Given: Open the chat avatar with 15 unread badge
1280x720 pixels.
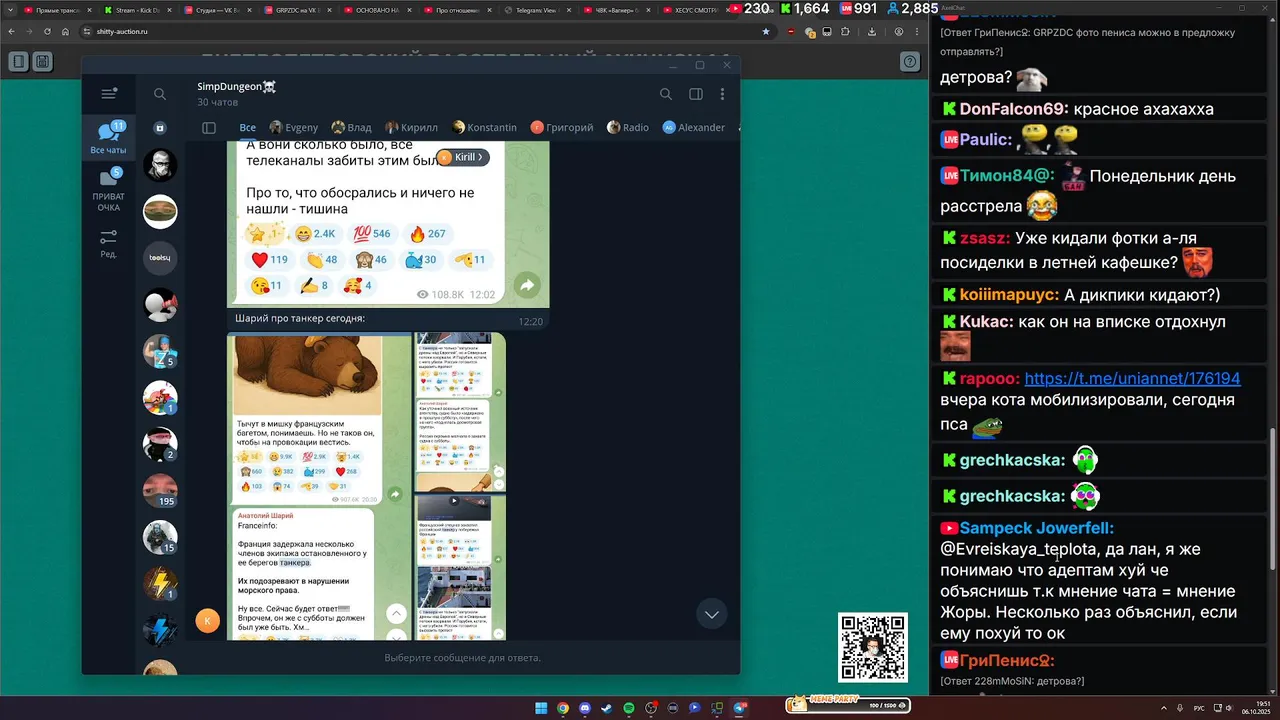Looking at the screenshot, I should [x=160, y=537].
